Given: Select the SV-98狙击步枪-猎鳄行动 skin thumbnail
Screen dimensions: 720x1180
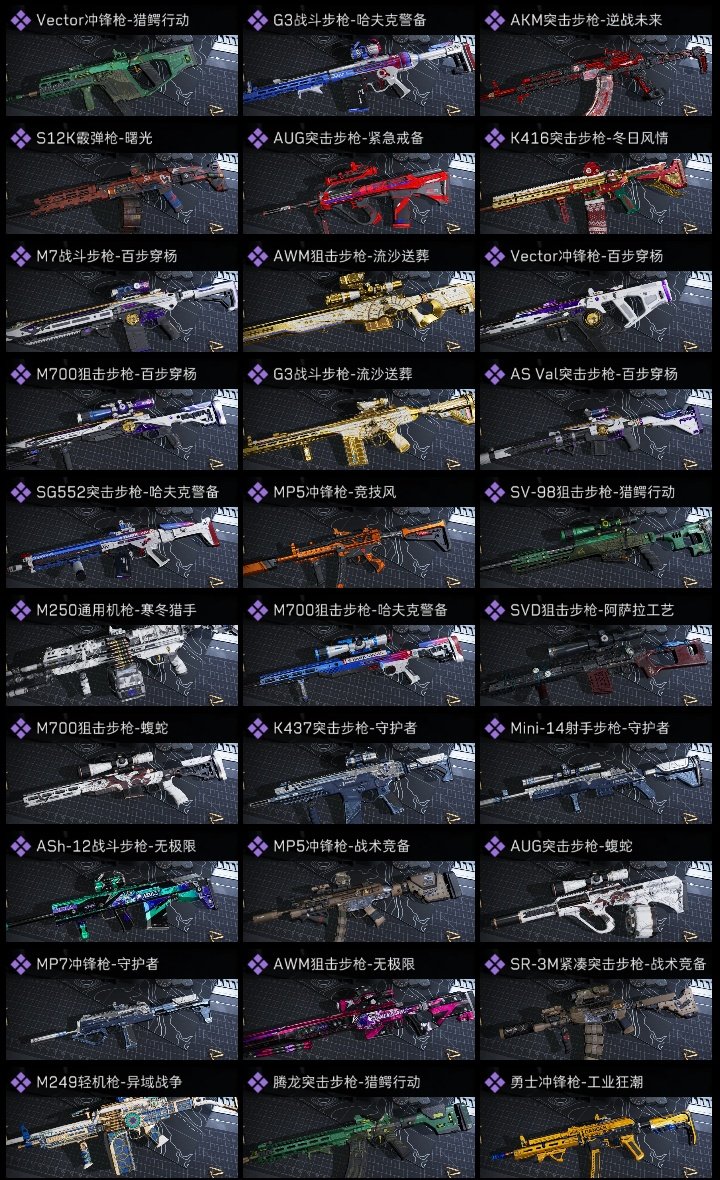Looking at the screenshot, I should tap(596, 546).
